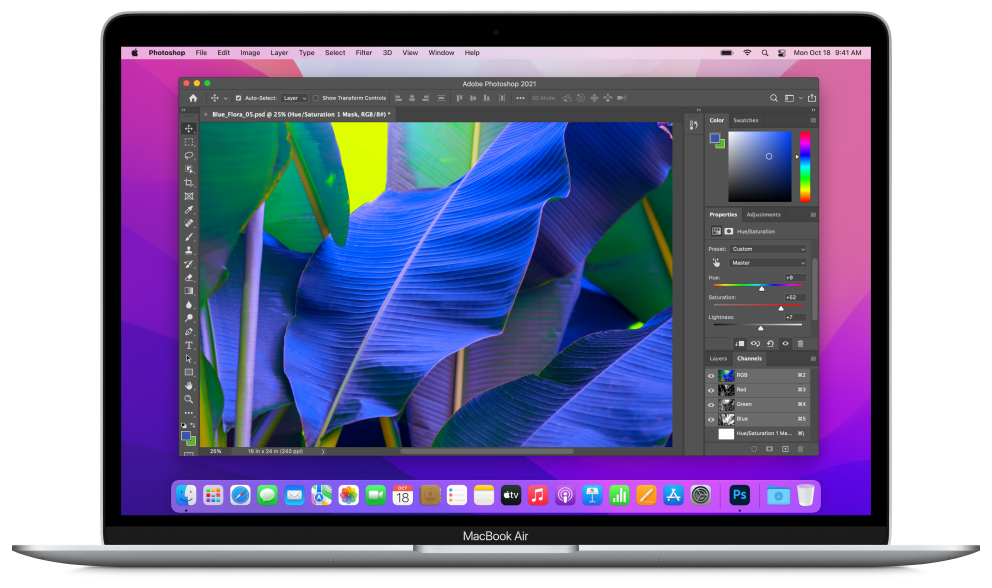Click the Hue value field
The width and height of the screenshot is (992, 588).
pyautogui.click(x=795, y=277)
